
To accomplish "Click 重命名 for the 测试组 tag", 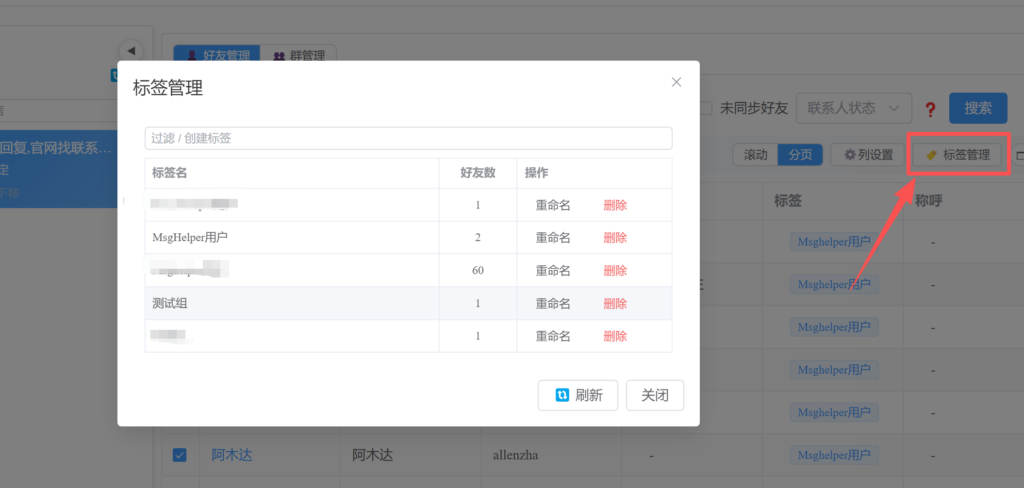I will coord(552,304).
